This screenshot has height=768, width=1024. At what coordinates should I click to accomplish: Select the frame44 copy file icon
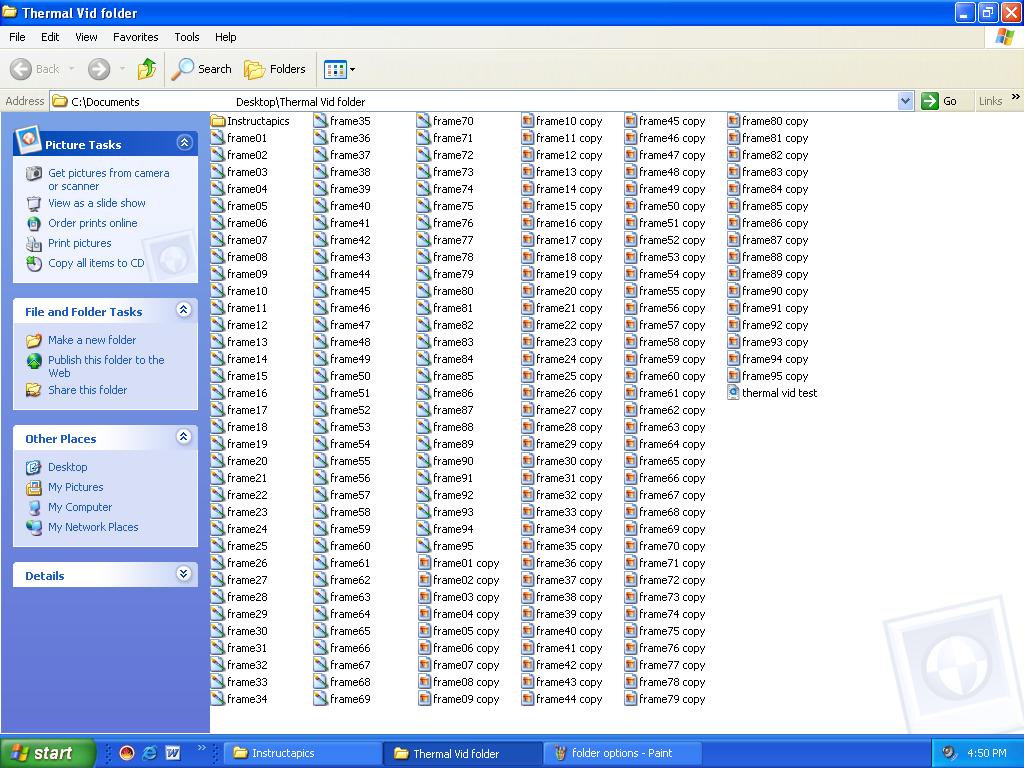point(528,699)
